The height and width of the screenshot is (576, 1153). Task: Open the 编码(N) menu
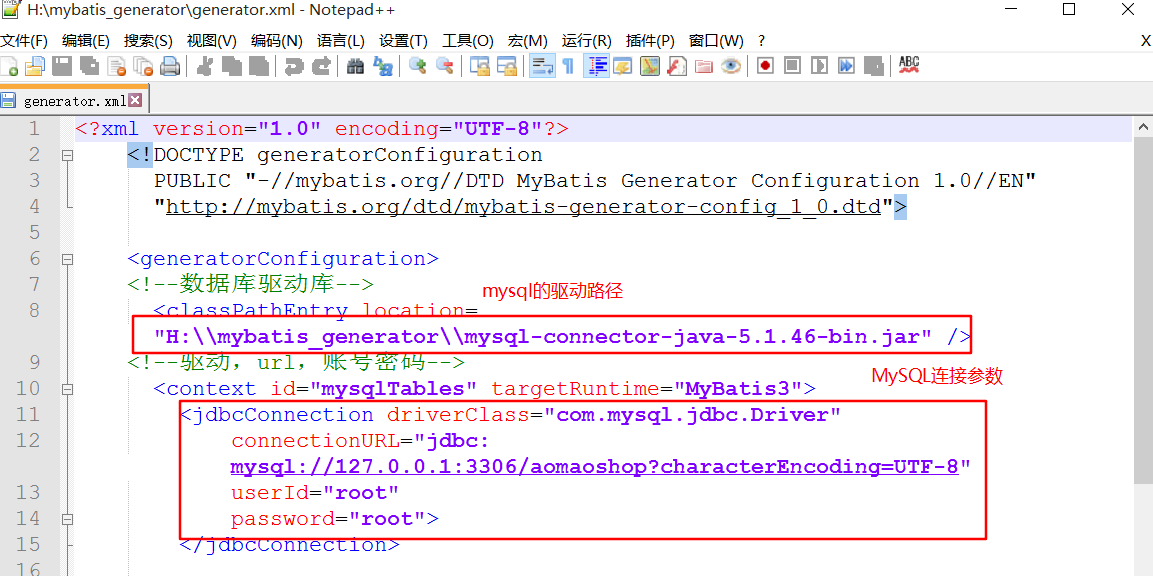(x=276, y=40)
